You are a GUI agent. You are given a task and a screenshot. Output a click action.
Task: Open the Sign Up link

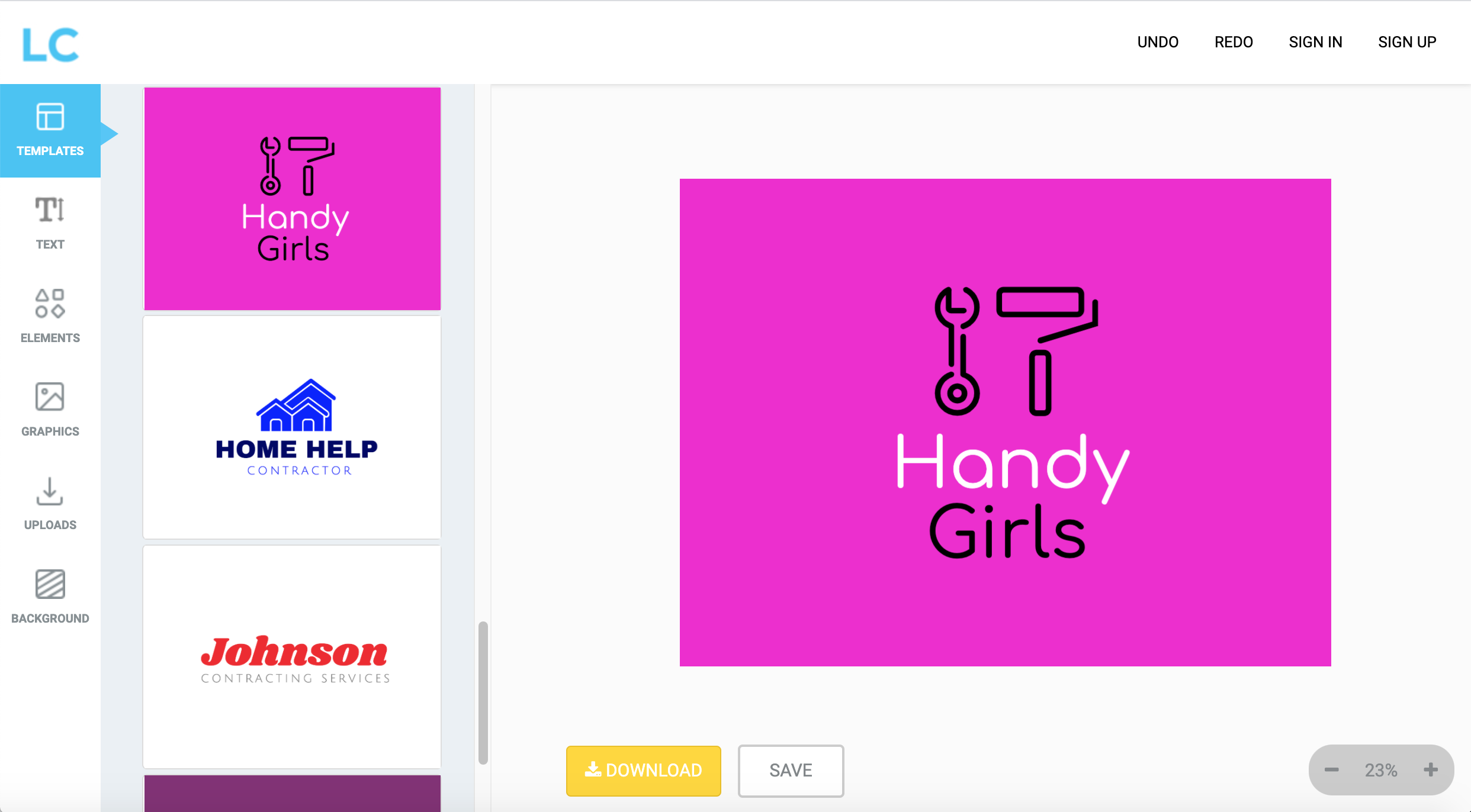tap(1406, 42)
